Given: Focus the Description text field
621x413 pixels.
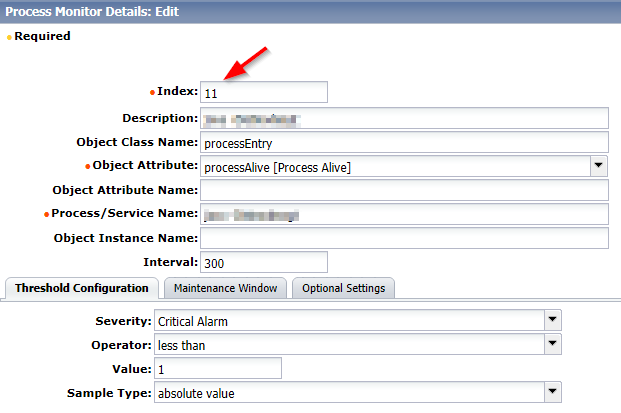Looking at the screenshot, I should pyautogui.click(x=404, y=118).
